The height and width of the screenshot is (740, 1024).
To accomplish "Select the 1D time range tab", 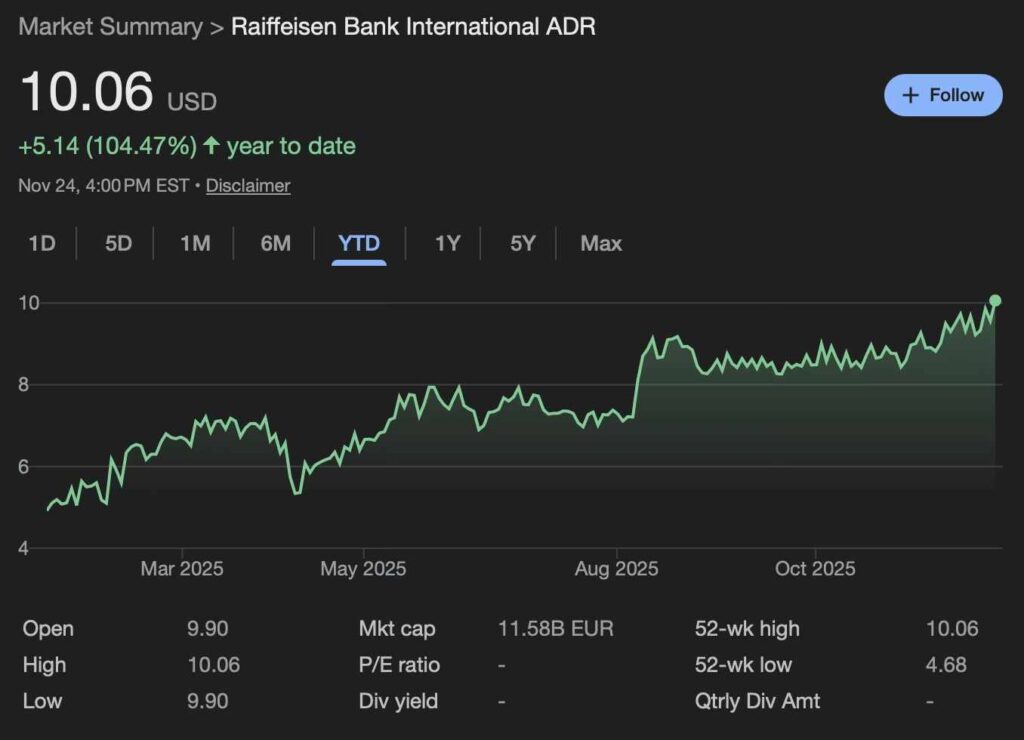I will [x=41, y=243].
